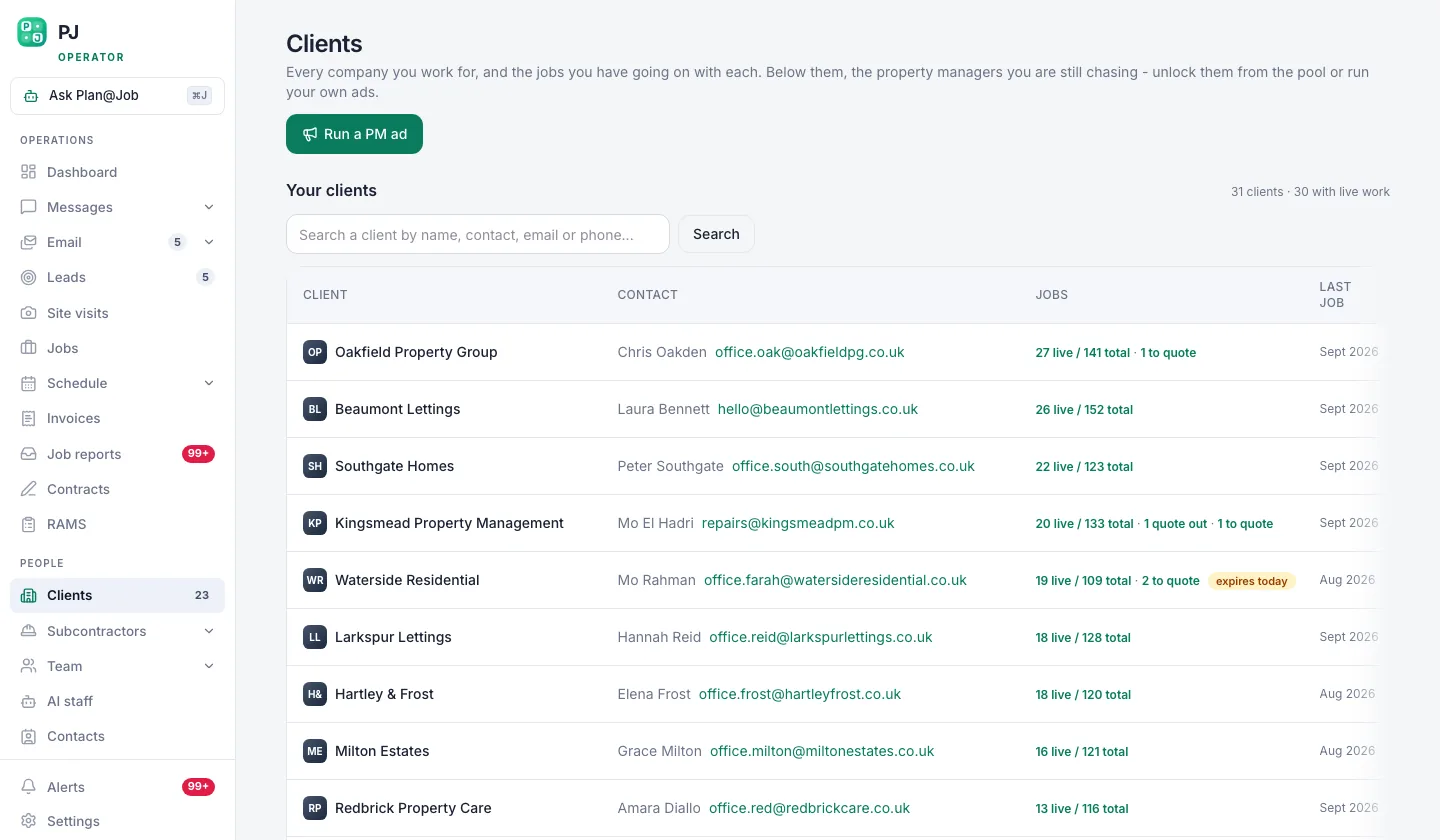Click the Subcontractors hard hat icon

(x=28, y=631)
